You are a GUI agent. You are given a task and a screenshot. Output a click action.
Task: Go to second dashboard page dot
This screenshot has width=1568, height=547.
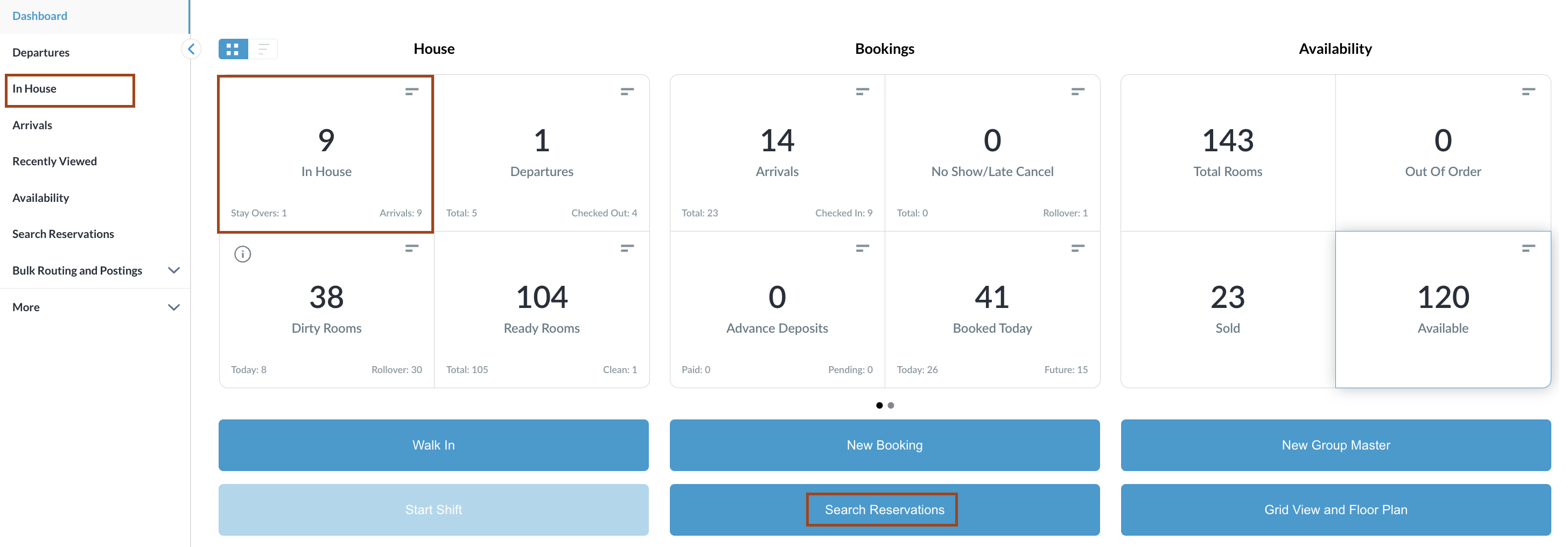pos(891,405)
